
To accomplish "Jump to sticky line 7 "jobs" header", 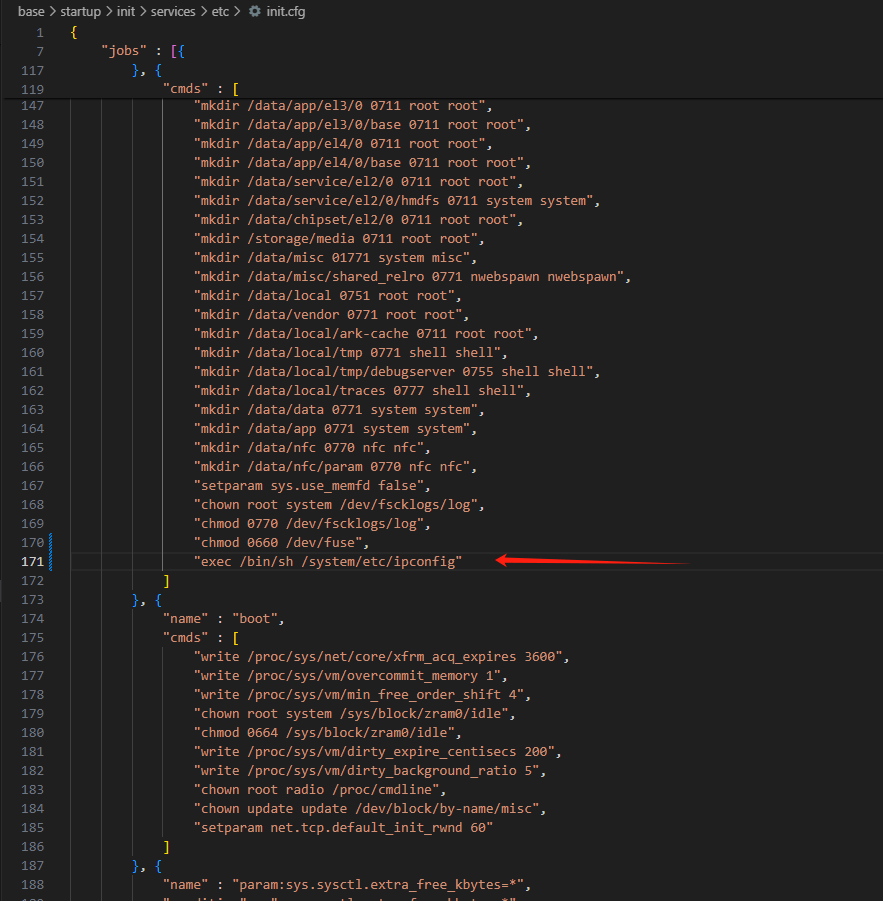I will (x=143, y=51).
